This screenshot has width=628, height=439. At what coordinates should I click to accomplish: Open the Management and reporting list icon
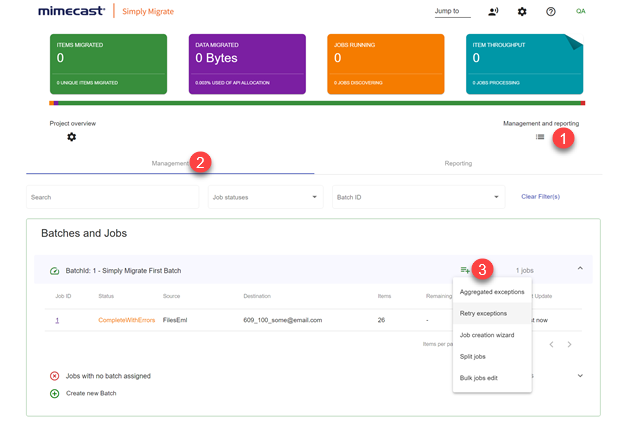point(540,137)
